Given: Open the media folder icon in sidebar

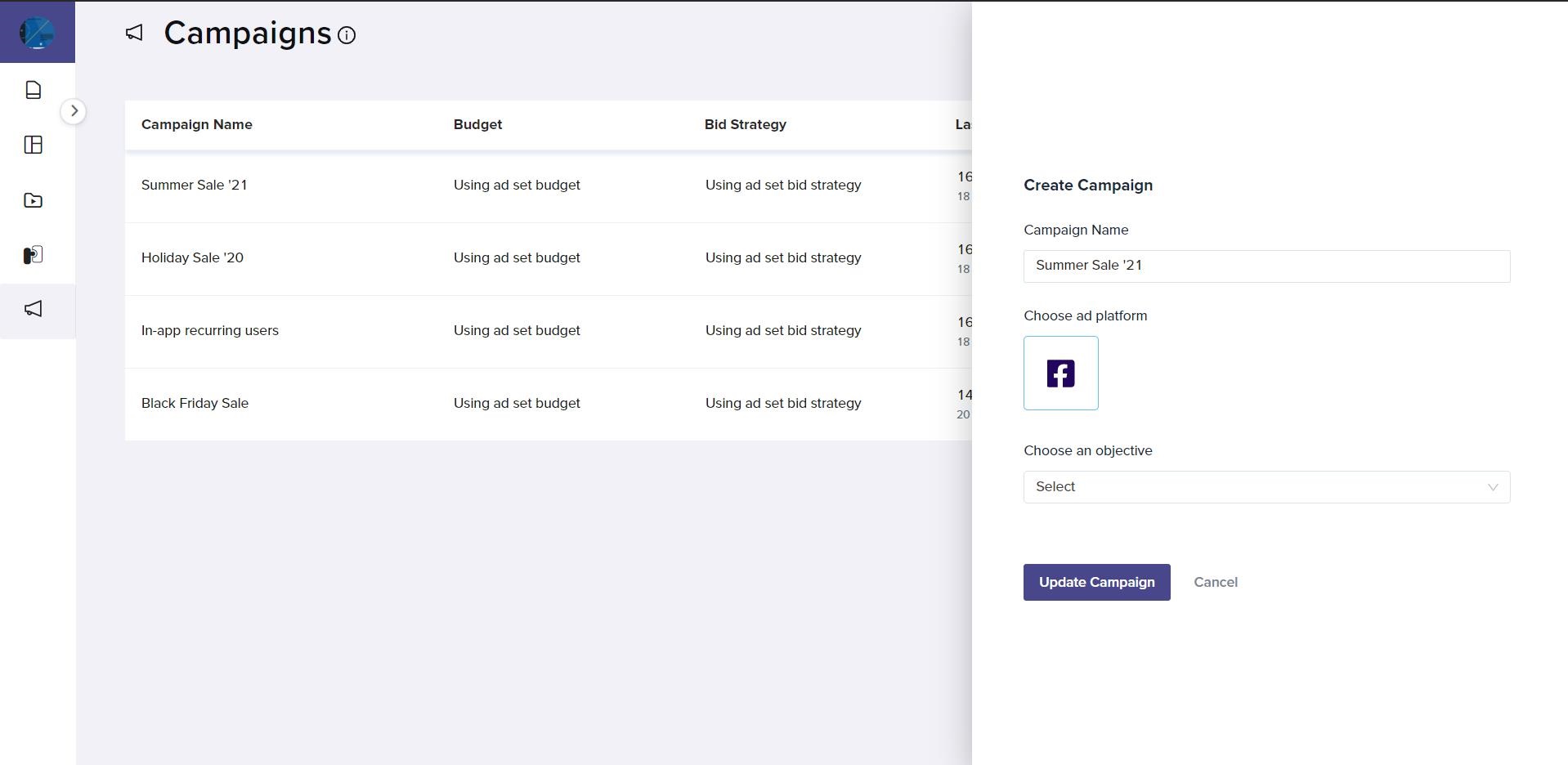Looking at the screenshot, I should click(34, 199).
